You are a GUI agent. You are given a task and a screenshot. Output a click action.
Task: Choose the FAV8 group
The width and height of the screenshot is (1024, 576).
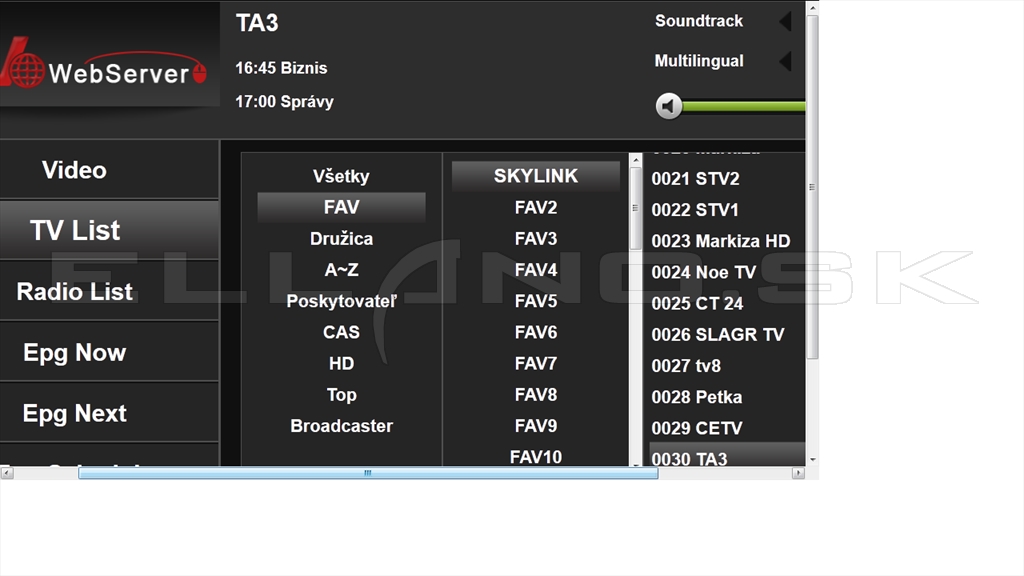click(x=536, y=394)
